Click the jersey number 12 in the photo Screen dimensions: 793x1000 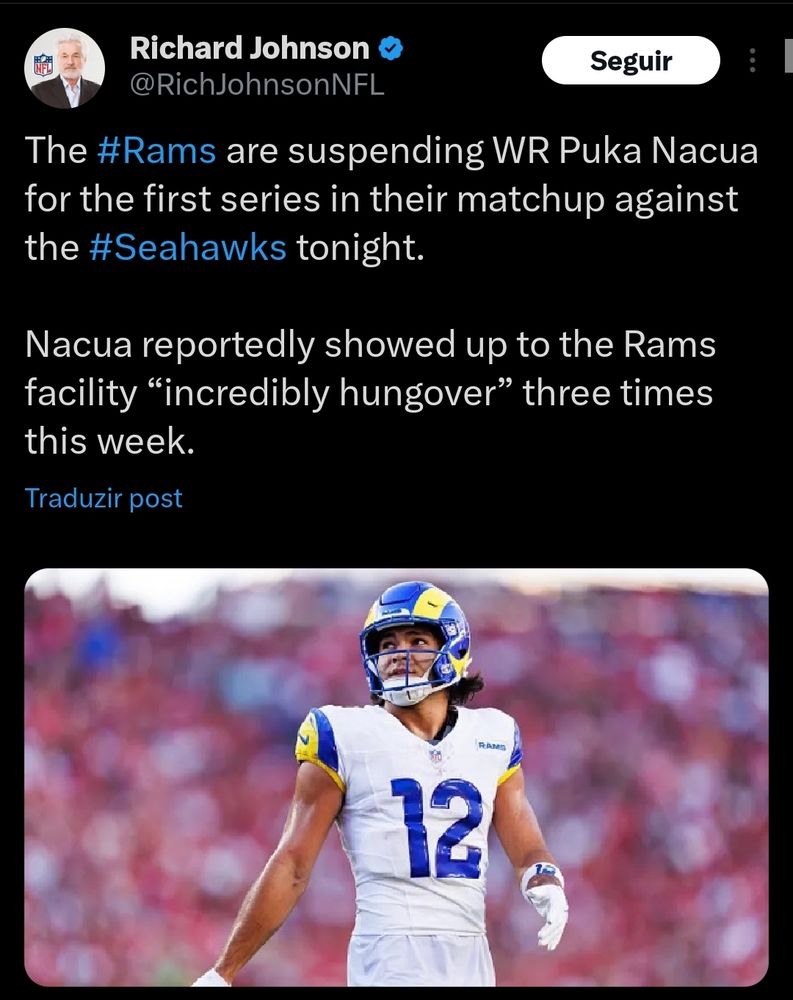coord(437,828)
